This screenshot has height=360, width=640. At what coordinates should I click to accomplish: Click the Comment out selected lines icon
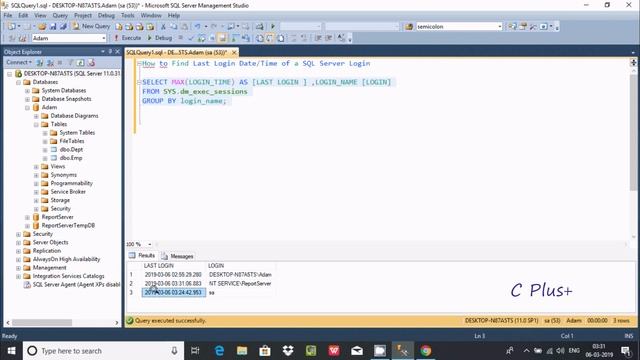coord(293,38)
